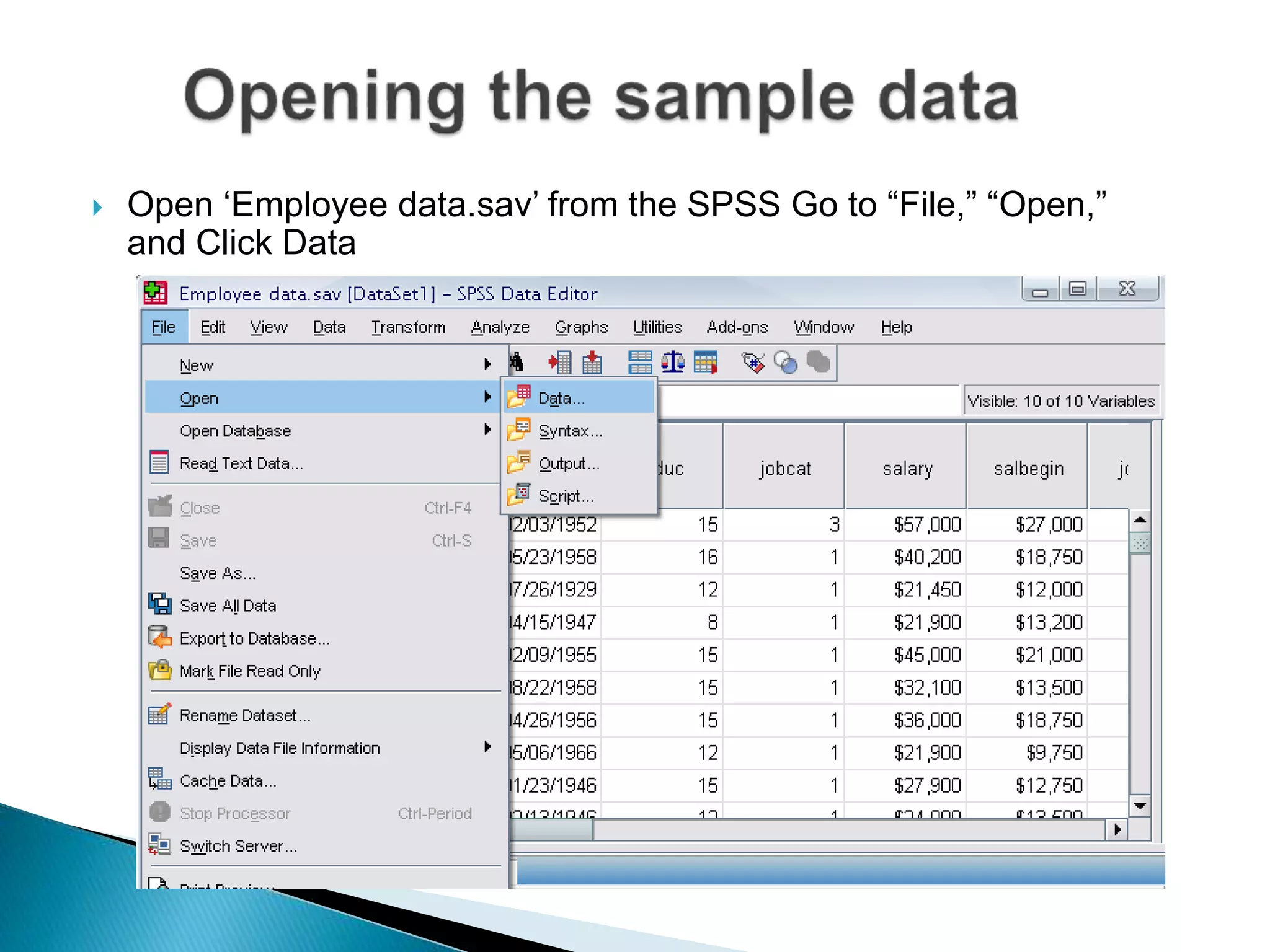This screenshot has width=1270, height=952.
Task: Click the Weight Cases scale icon
Action: click(x=673, y=363)
